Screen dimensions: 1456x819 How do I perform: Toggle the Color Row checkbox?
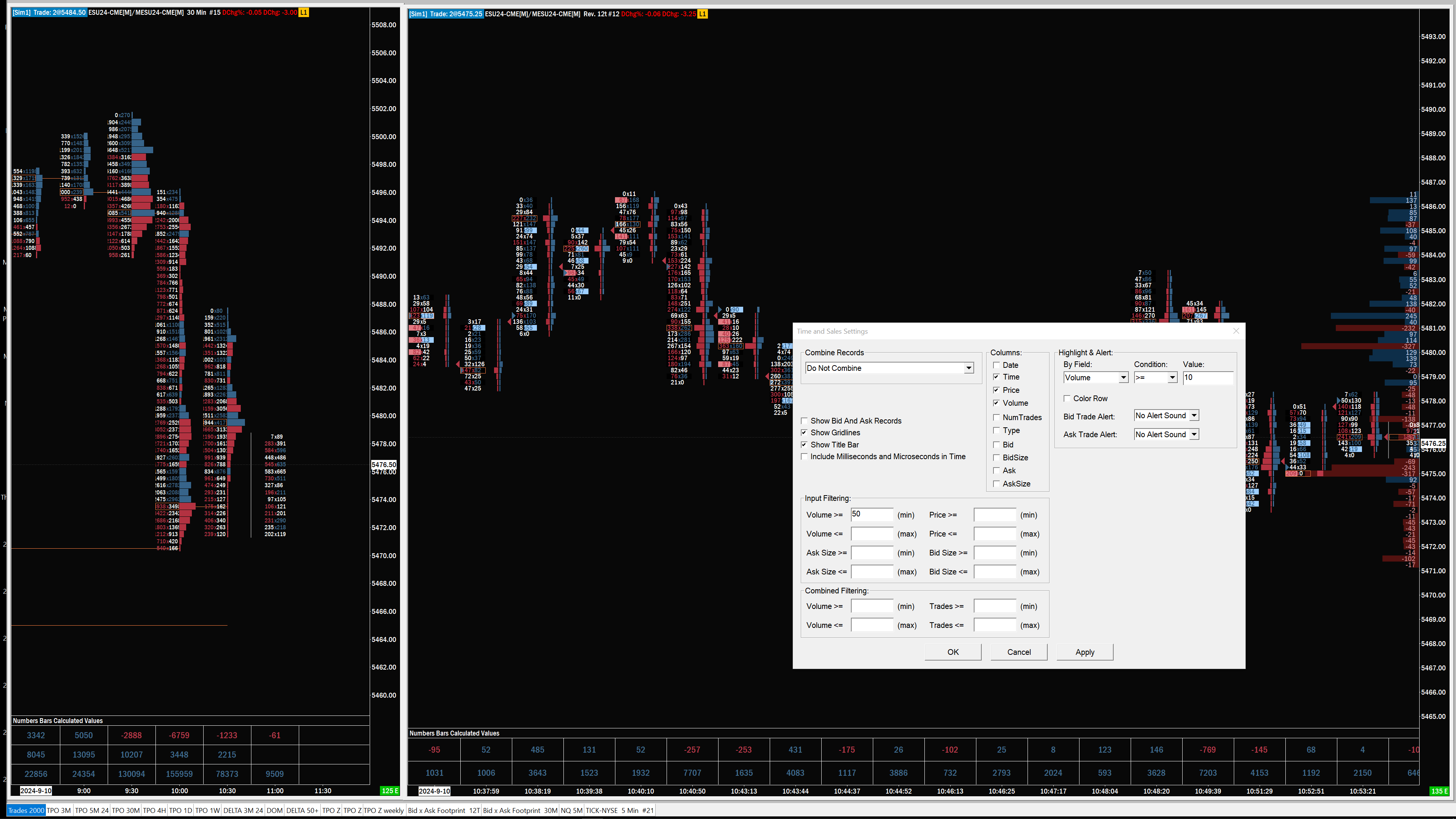(1067, 399)
